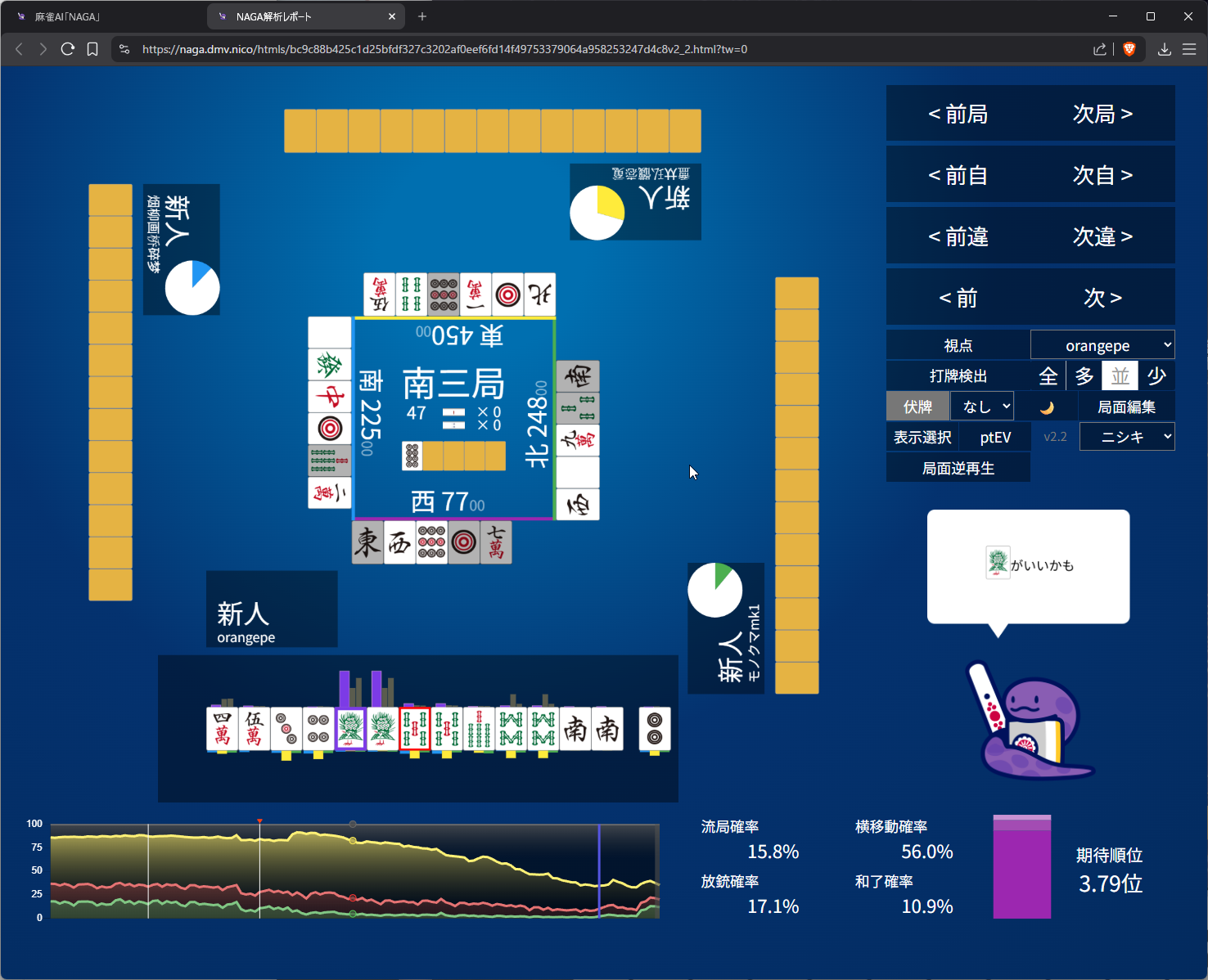Click the new tab plus icon
This screenshot has height=980, width=1208.
pyautogui.click(x=422, y=16)
